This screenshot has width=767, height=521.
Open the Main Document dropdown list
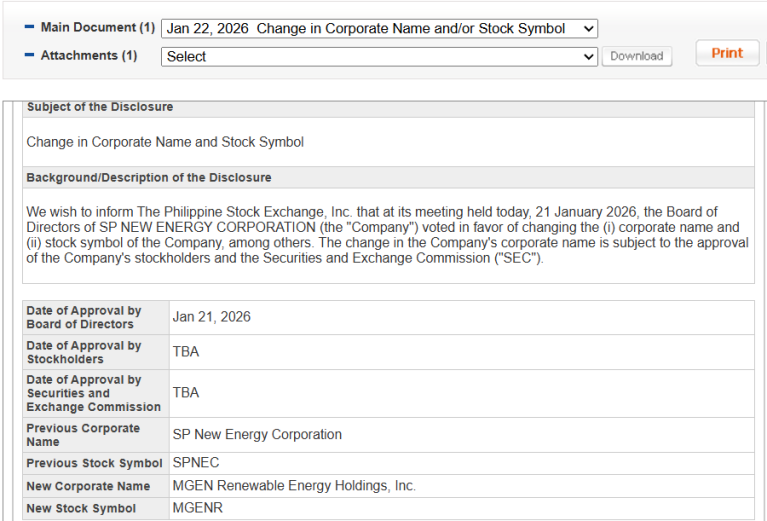point(379,29)
